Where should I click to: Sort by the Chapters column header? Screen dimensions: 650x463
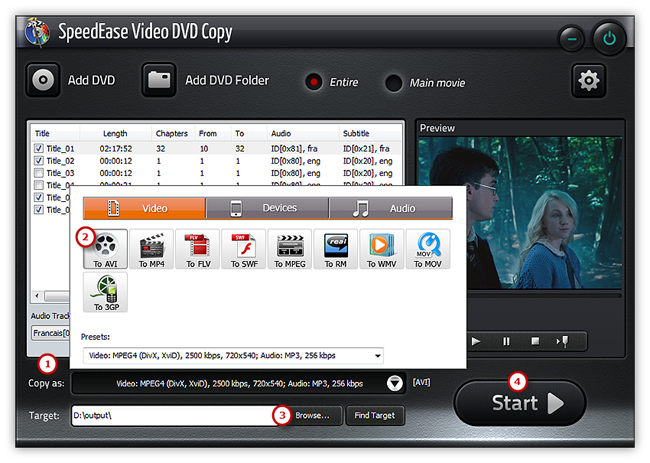[172, 133]
